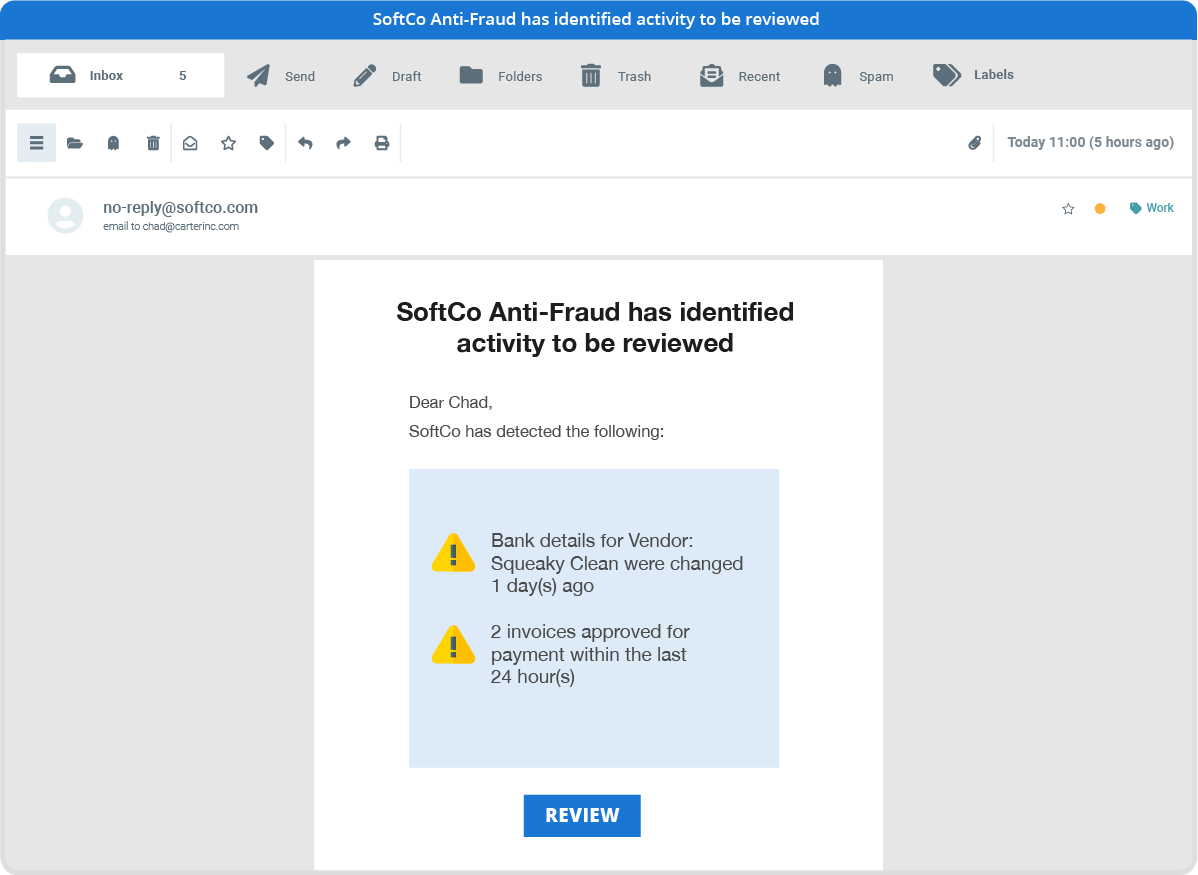The width and height of the screenshot is (1198, 875).
Task: Open the hamburger menu in the toolbar
Action: point(36,143)
